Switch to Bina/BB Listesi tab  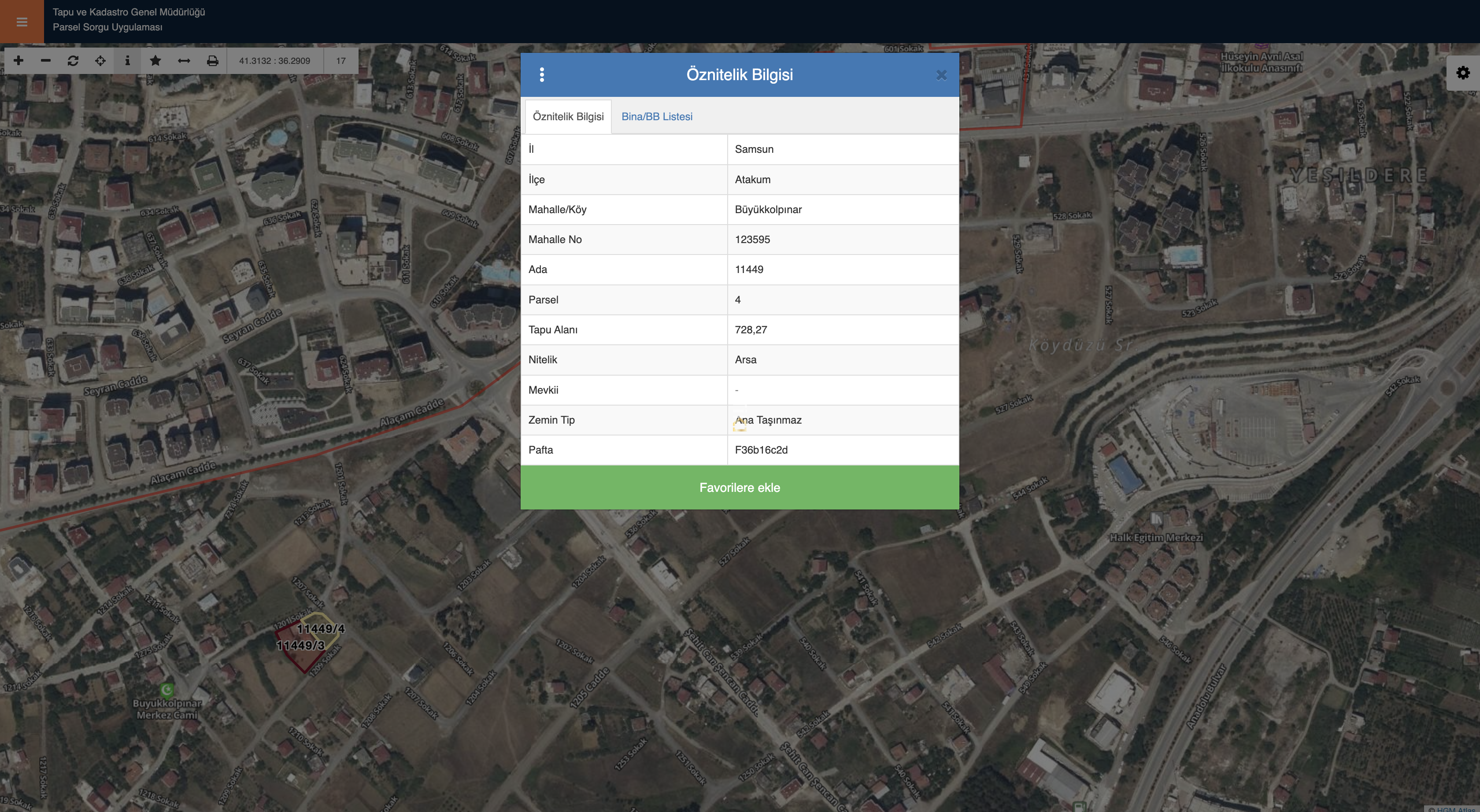[657, 117]
